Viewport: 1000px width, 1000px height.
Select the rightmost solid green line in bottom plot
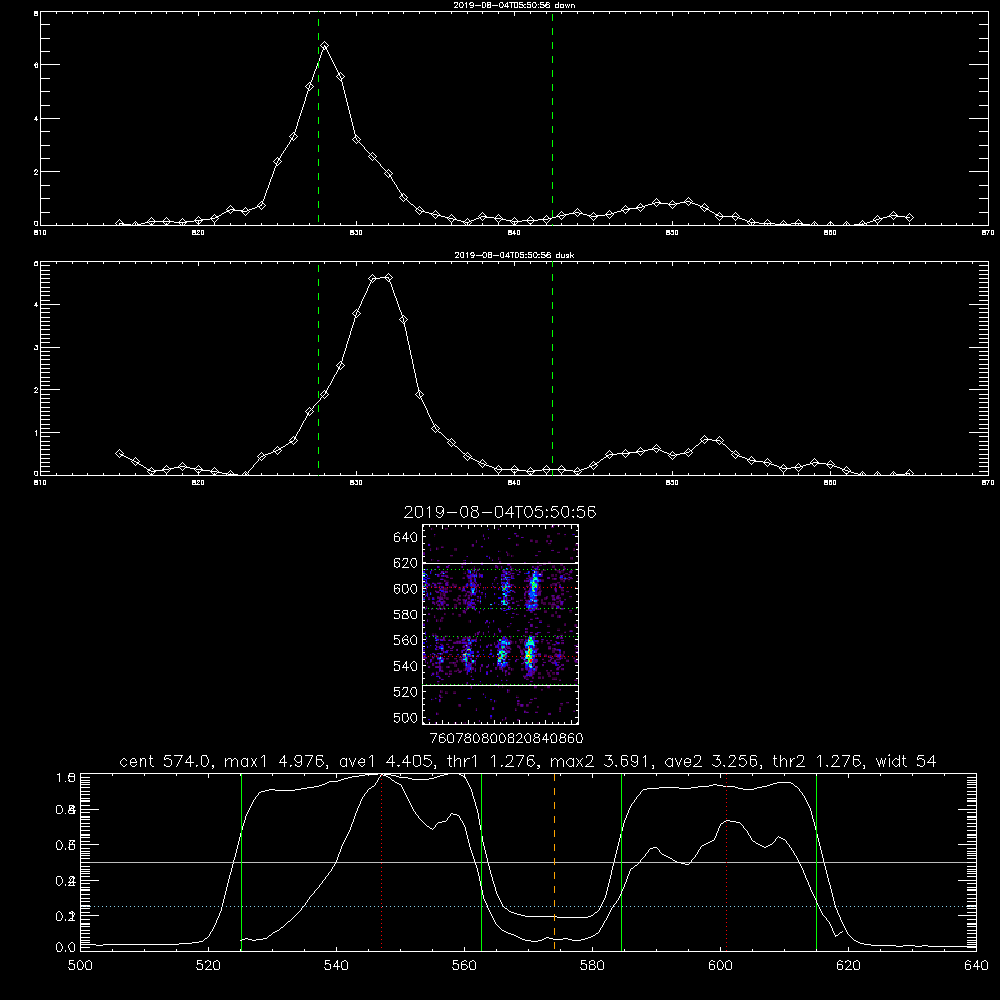816,862
